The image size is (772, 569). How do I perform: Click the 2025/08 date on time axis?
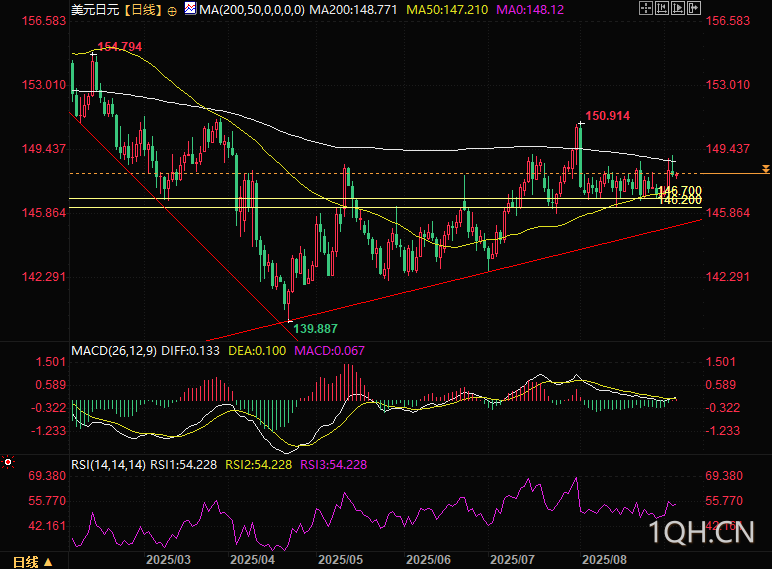pos(604,560)
